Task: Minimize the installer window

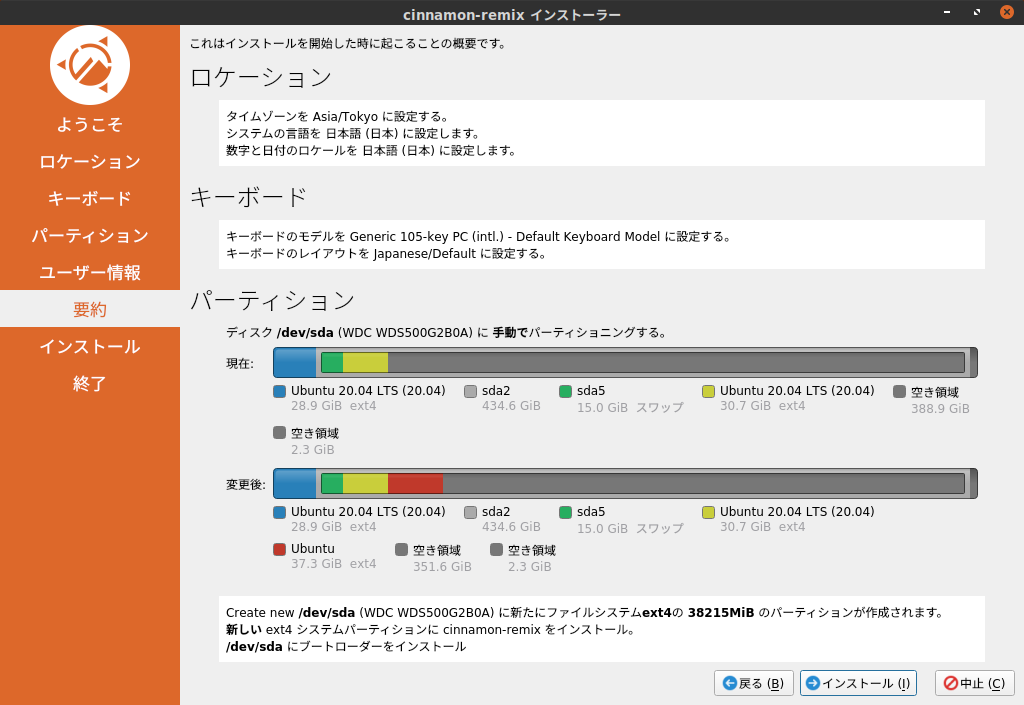Action: 947,12
